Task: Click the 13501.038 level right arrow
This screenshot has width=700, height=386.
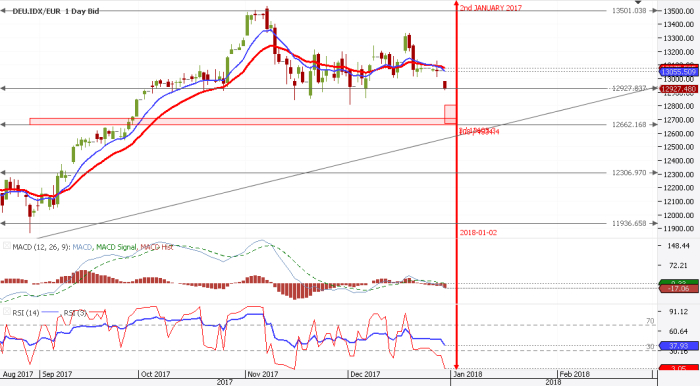Action: pyautogui.click(x=654, y=10)
